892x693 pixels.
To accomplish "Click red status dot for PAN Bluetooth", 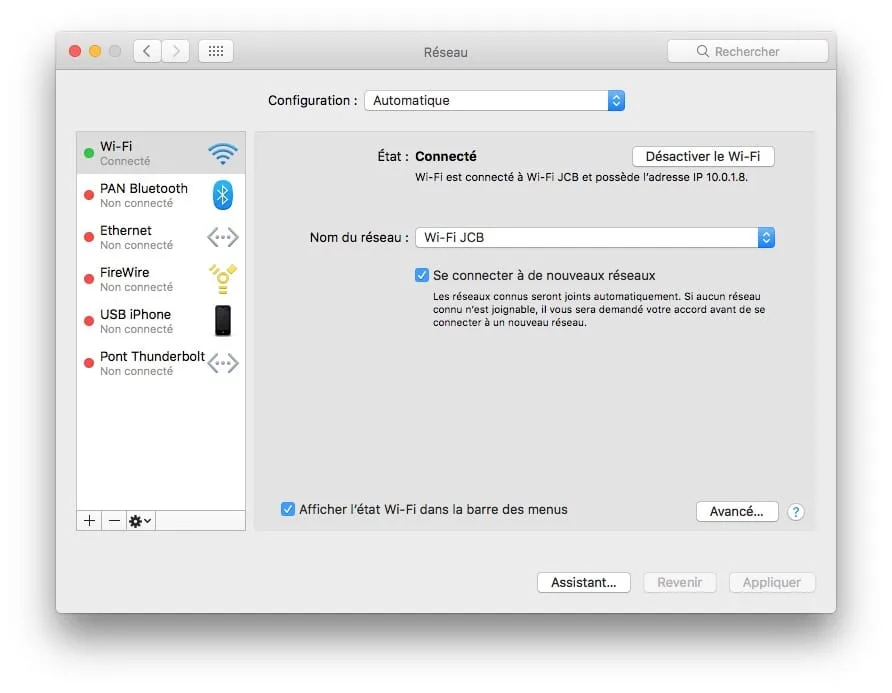I will [89, 195].
